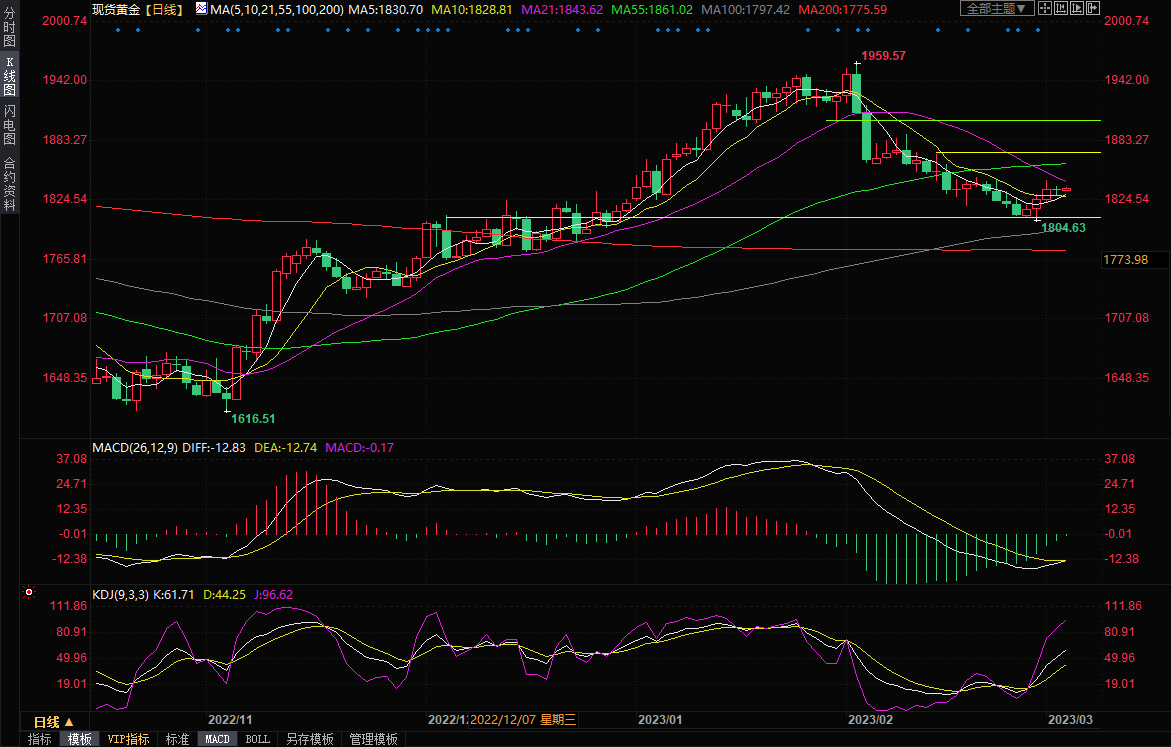The height and width of the screenshot is (747, 1171).
Task: Toggle the MACD indicator template
Action: [x=217, y=739]
